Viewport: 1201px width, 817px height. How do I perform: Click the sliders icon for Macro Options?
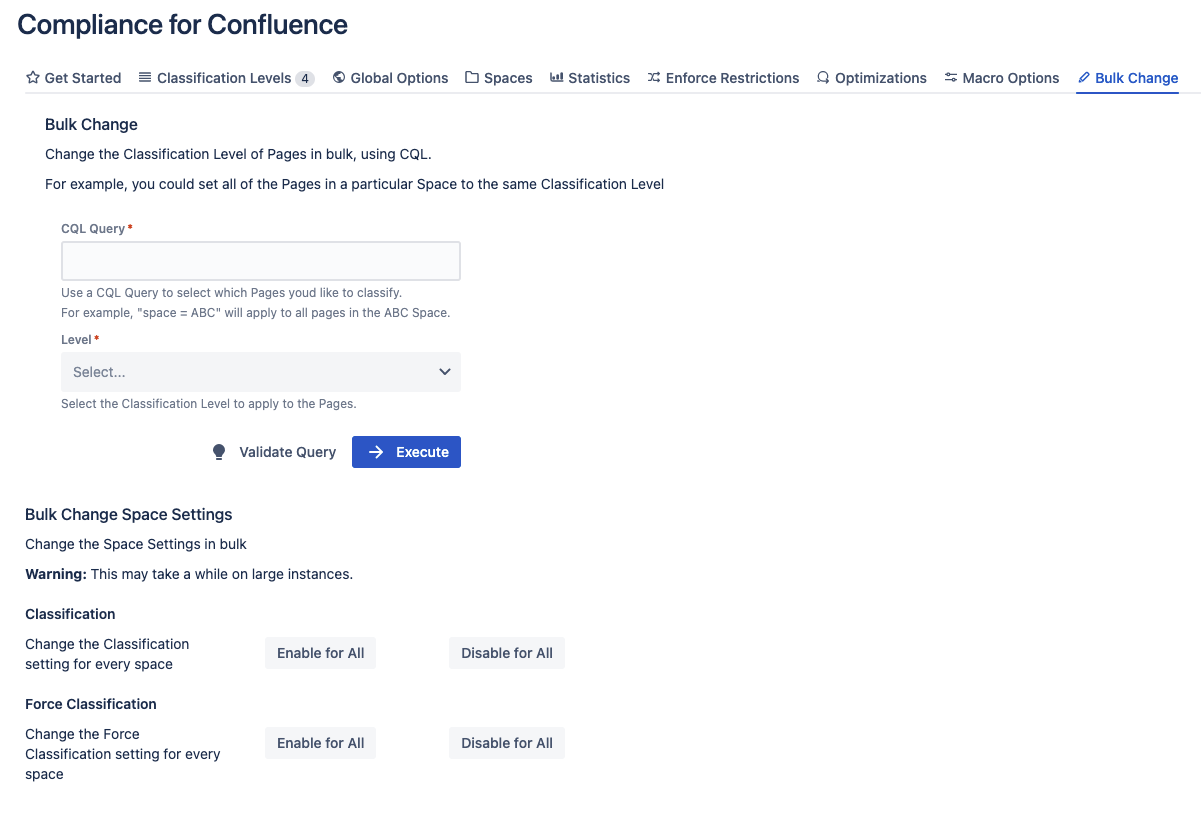coord(951,78)
